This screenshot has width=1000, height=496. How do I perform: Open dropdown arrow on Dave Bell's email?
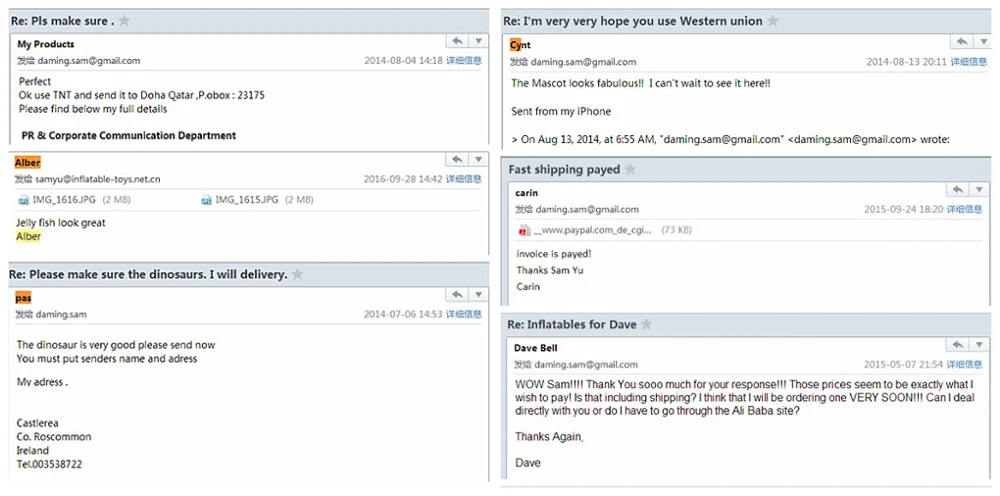pyautogui.click(x=979, y=346)
